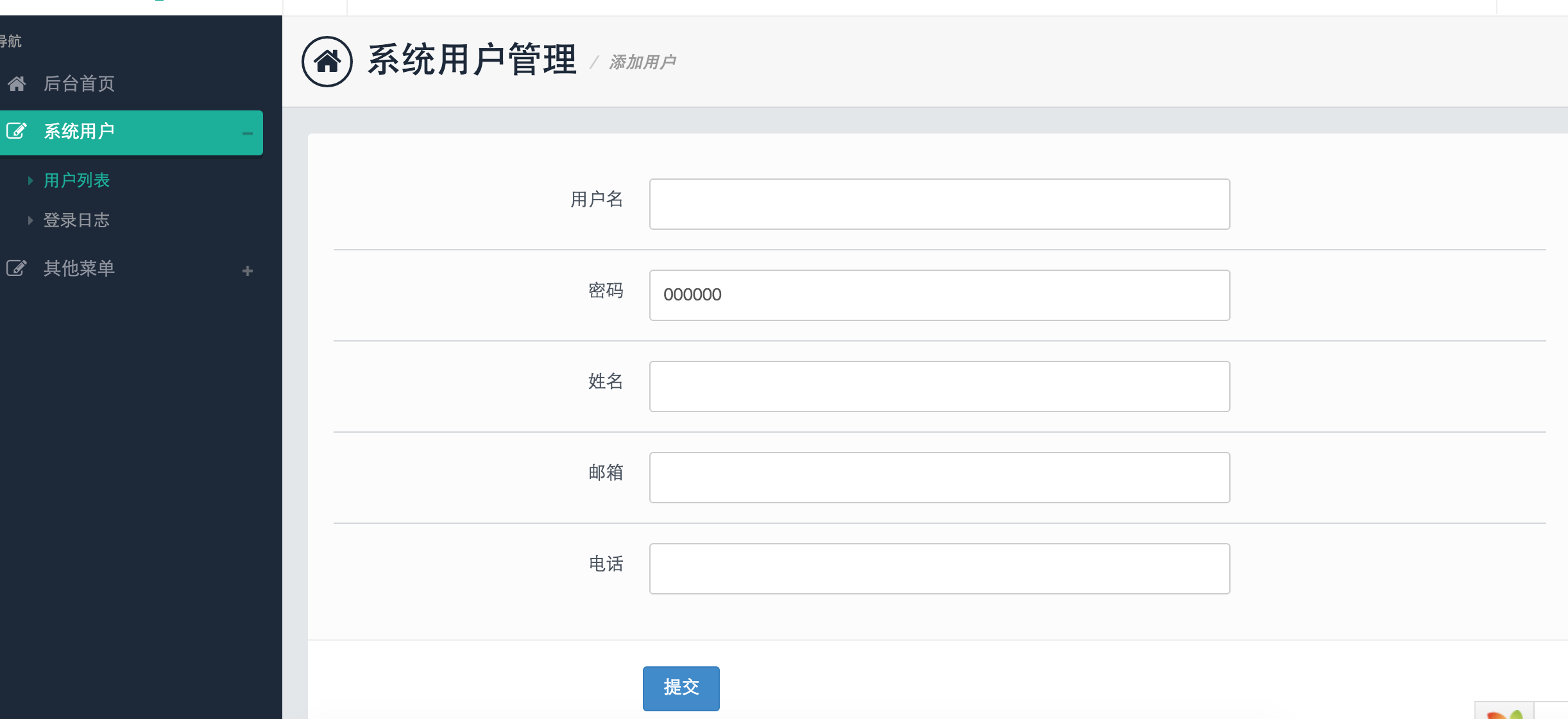Viewport: 1568px width, 719px height.
Task: Expand 其他菜单 with the plus icon
Action: click(248, 271)
